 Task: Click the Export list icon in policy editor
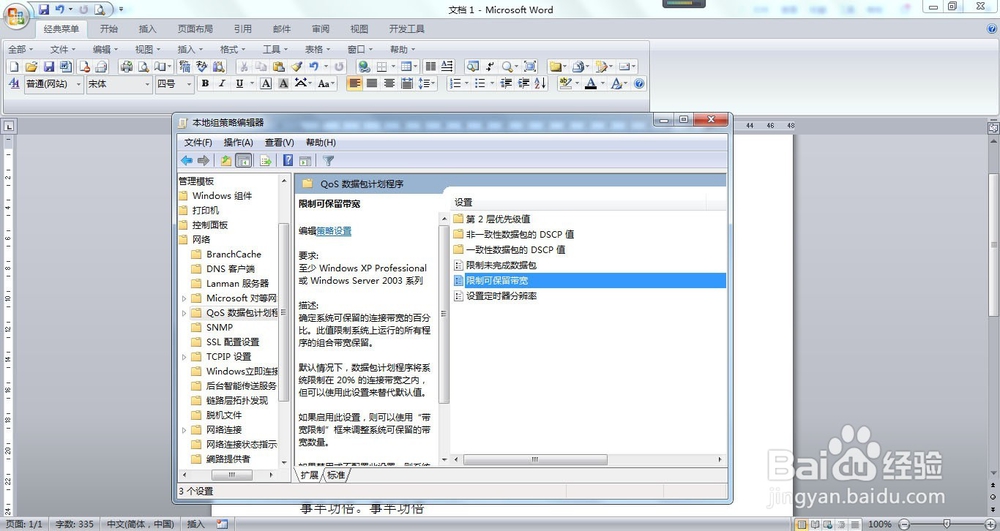click(x=266, y=161)
